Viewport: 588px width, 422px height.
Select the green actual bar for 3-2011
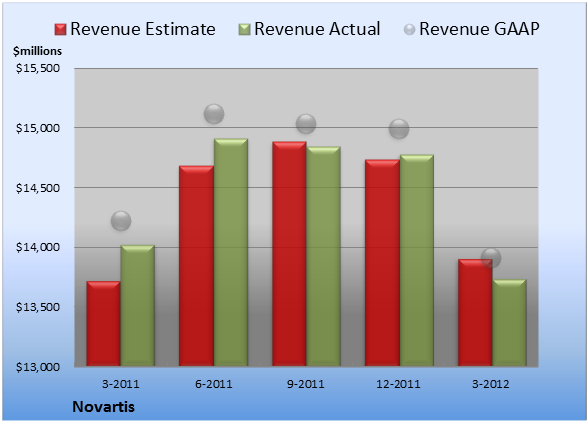click(138, 305)
